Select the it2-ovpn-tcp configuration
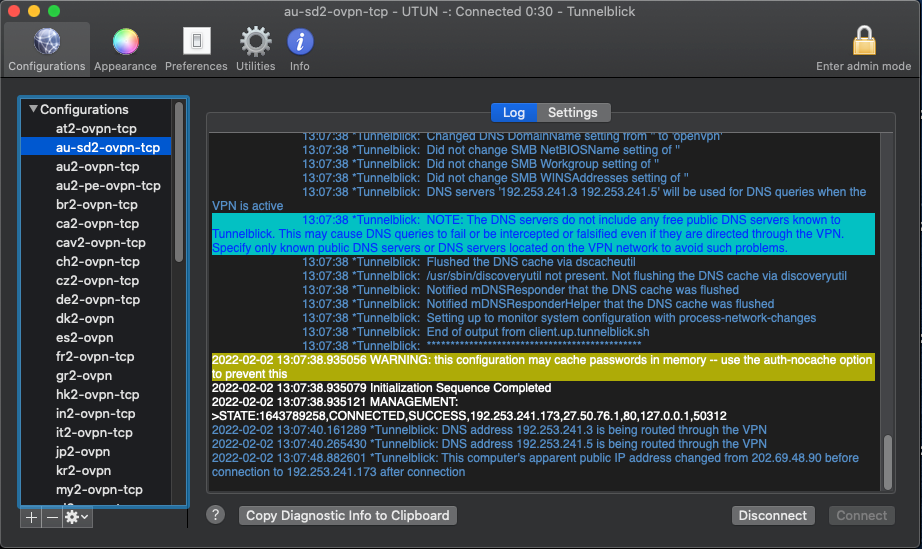922x549 pixels. pyautogui.click(x=96, y=433)
